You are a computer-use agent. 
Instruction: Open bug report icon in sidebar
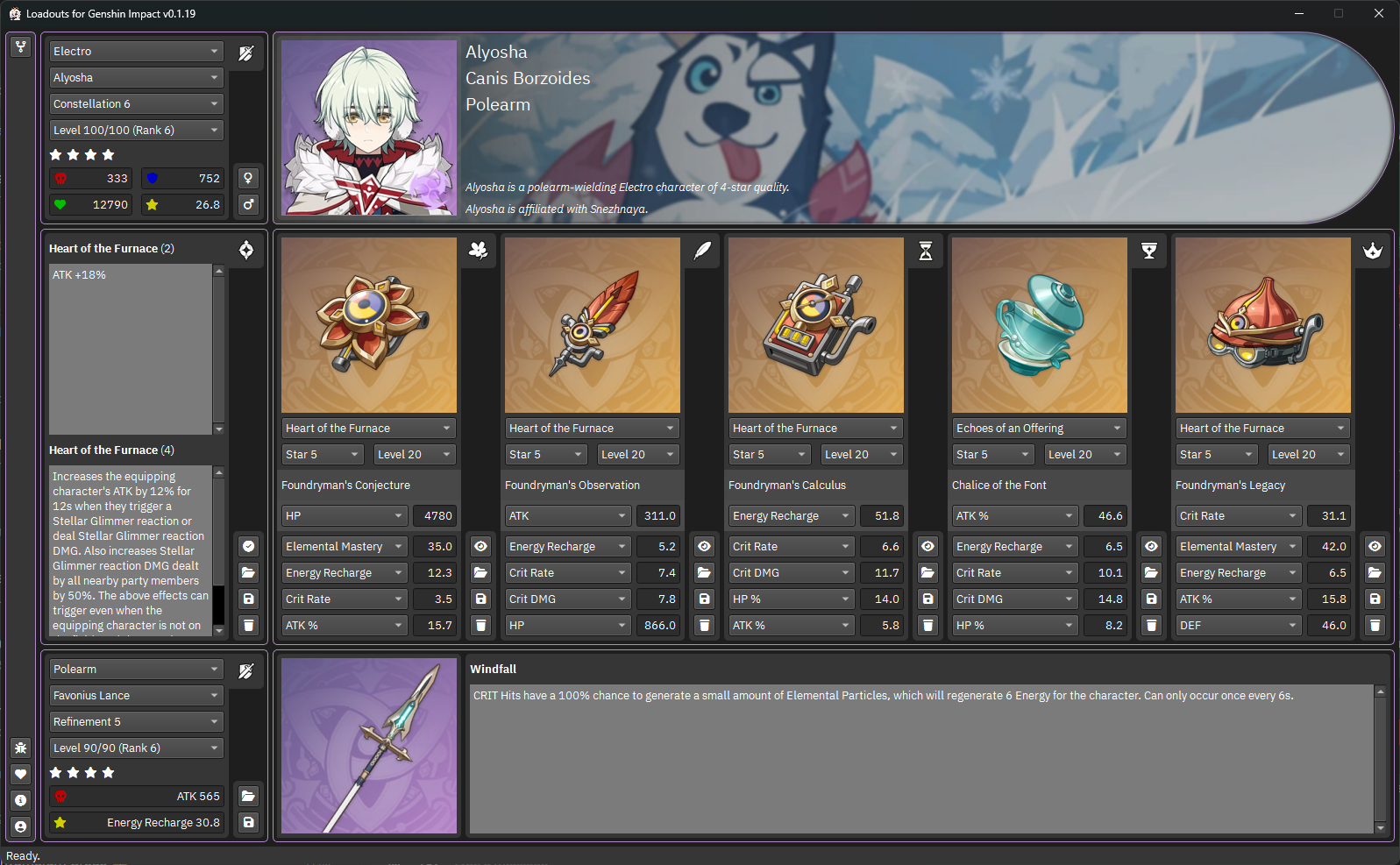pyautogui.click(x=21, y=748)
